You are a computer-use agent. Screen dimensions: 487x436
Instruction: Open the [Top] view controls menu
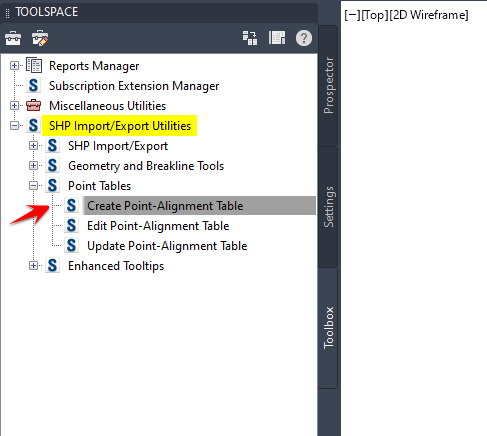[375, 15]
